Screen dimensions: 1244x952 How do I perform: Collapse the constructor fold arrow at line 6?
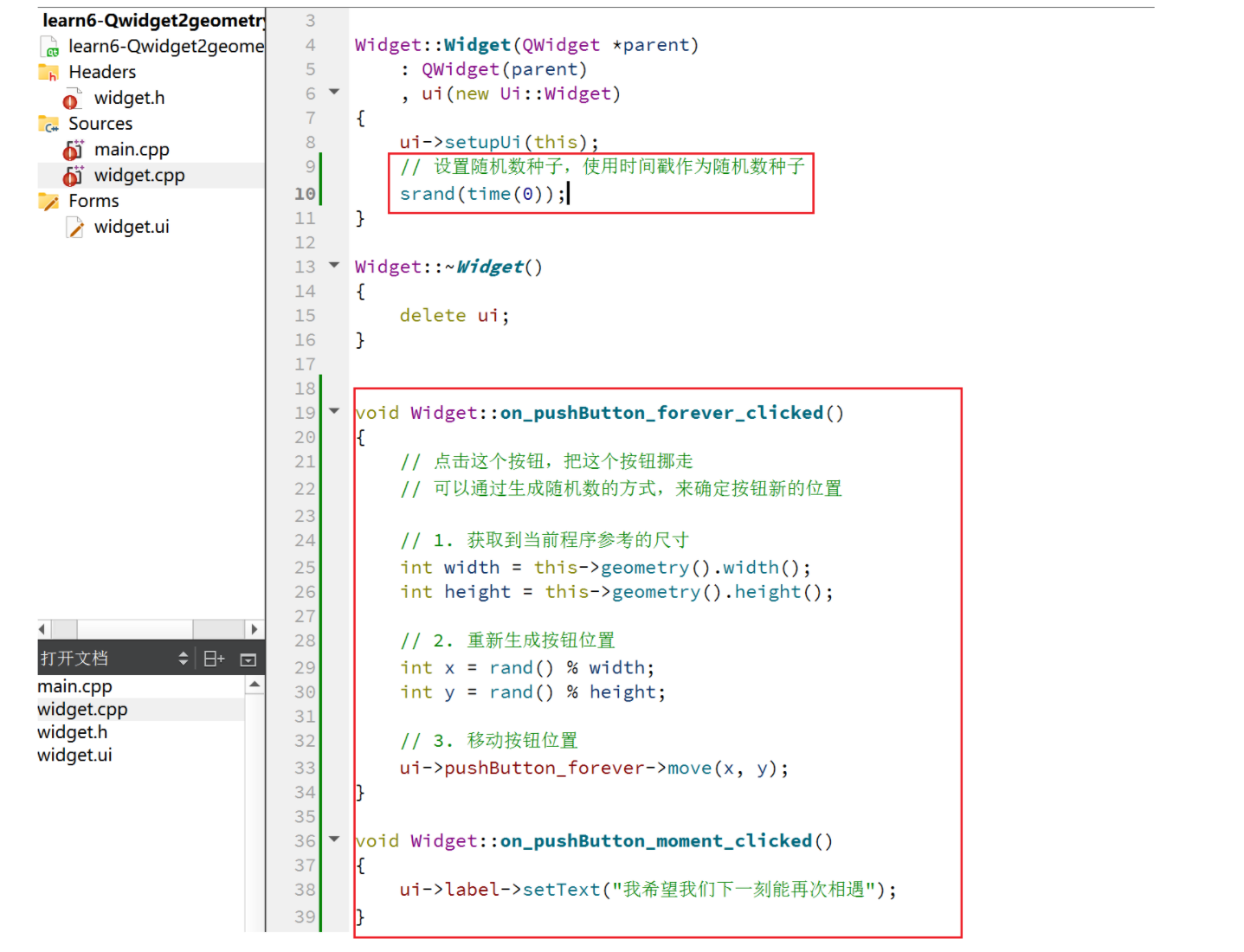(334, 92)
